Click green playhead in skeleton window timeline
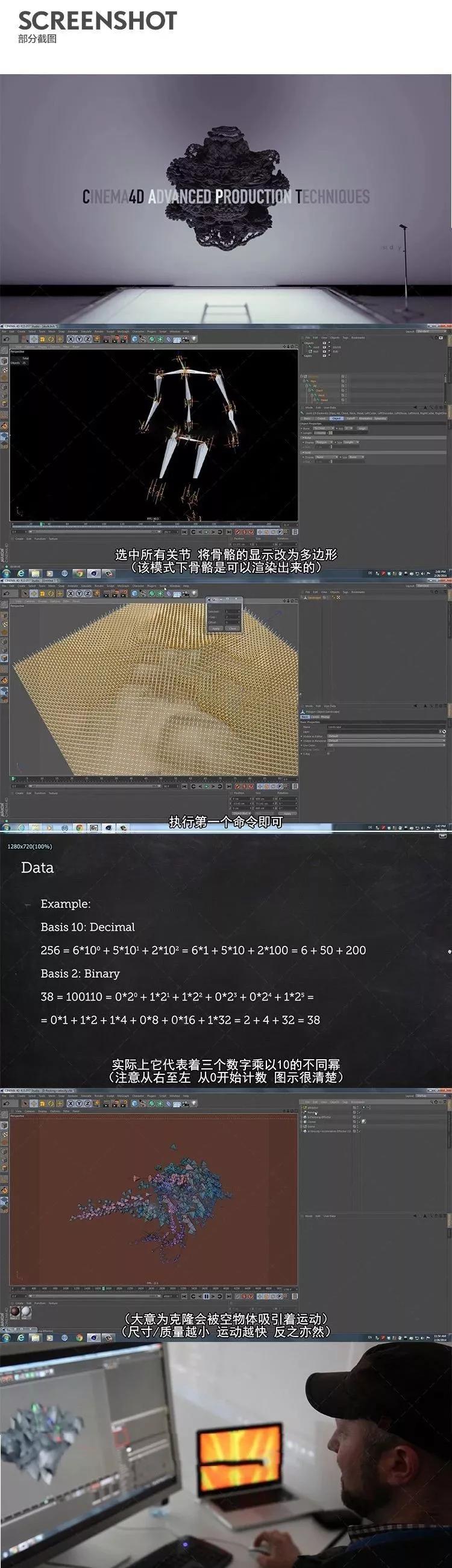 (42, 524)
